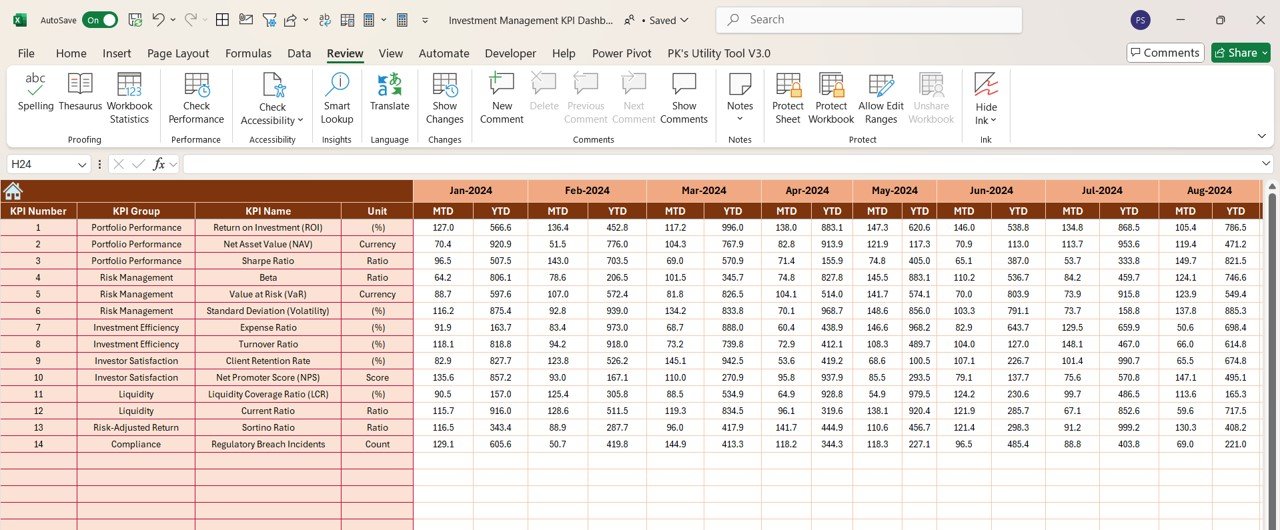Screen dimensions: 1280x530
Task: Open Workbook Statistics
Action: 129,99
